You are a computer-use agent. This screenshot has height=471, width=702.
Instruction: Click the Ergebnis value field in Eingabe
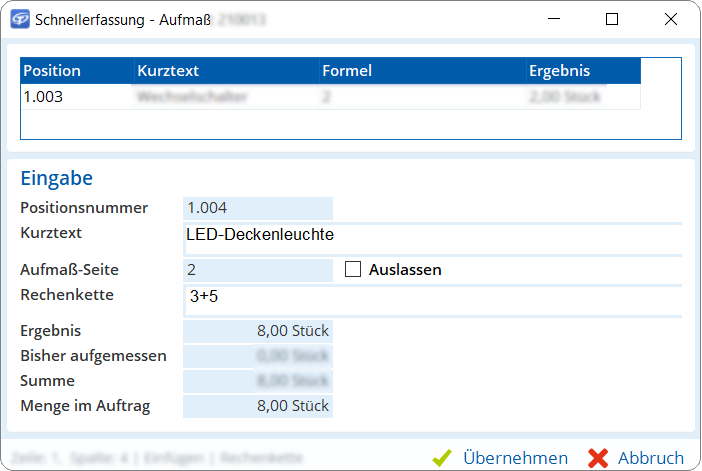(x=258, y=331)
